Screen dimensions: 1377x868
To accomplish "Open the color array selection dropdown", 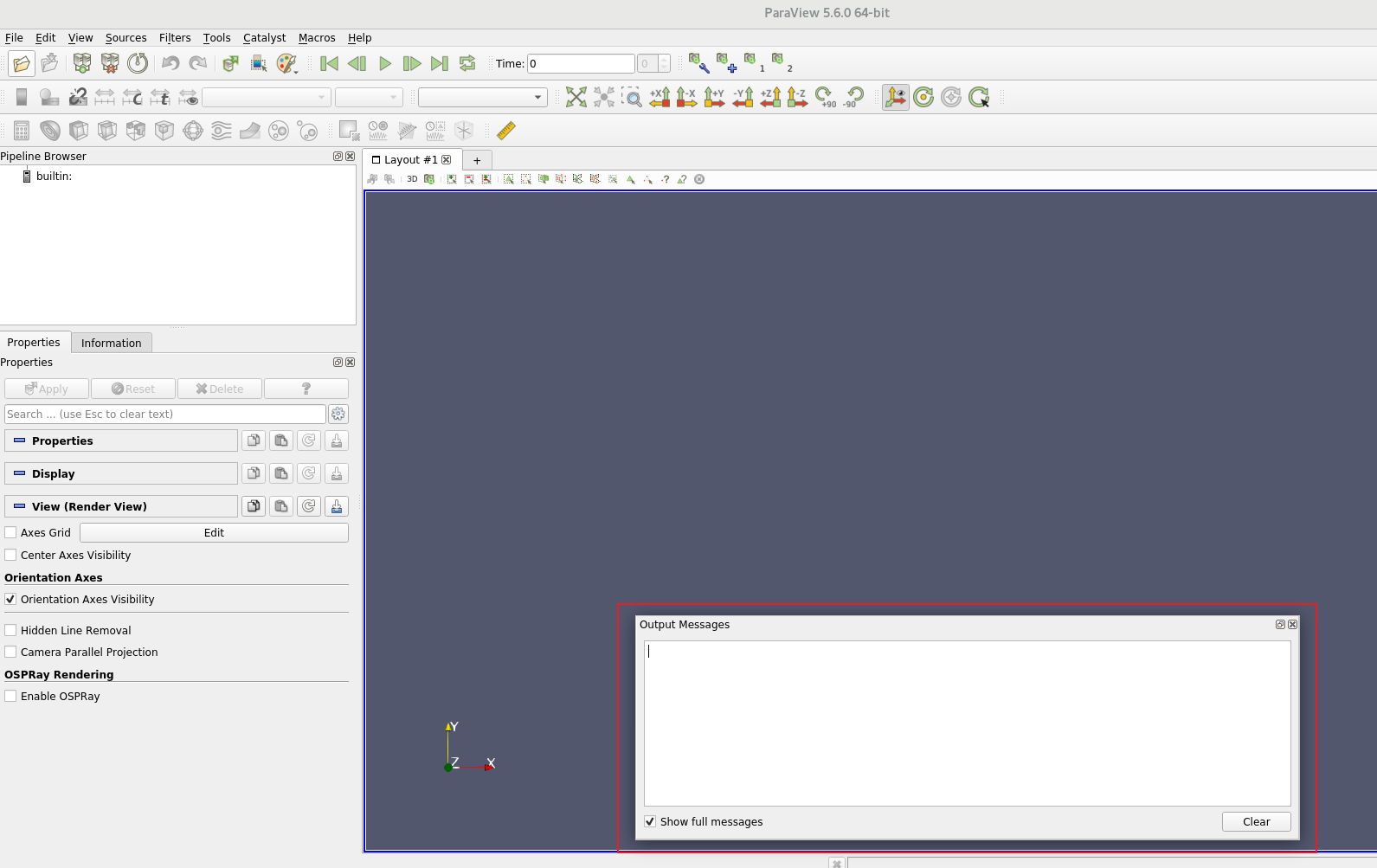I will click(267, 97).
